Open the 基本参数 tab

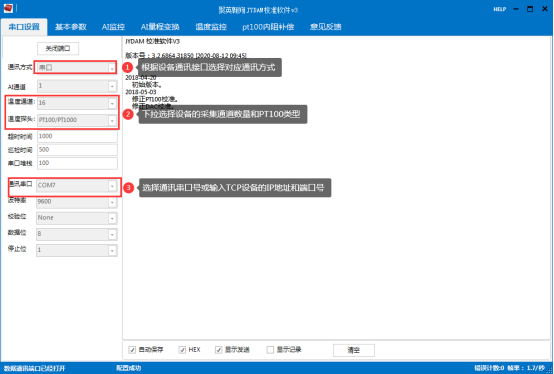(x=71, y=27)
